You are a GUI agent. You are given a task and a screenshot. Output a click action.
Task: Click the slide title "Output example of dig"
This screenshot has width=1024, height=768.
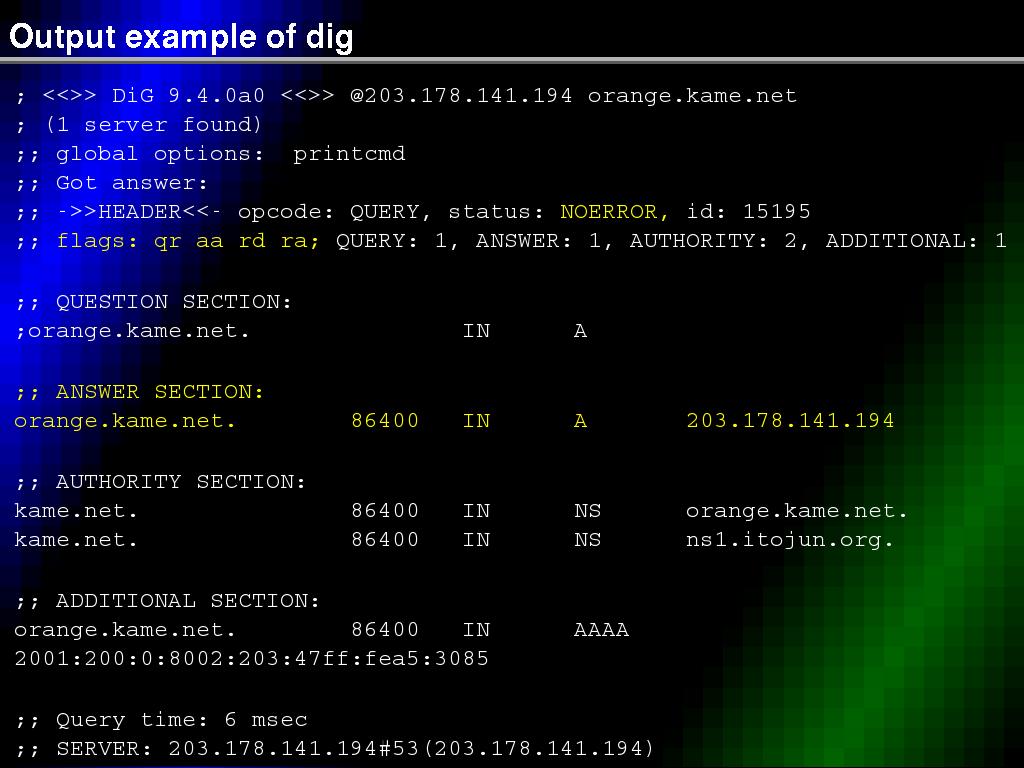click(181, 37)
